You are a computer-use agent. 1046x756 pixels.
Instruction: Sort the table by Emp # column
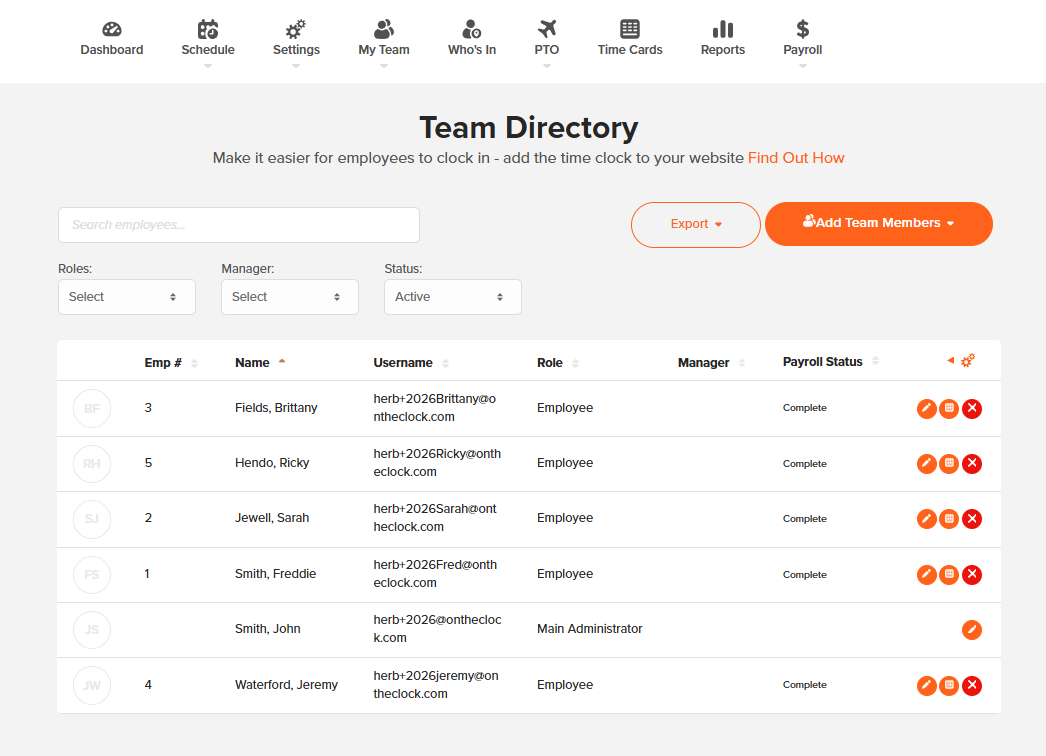pos(171,363)
